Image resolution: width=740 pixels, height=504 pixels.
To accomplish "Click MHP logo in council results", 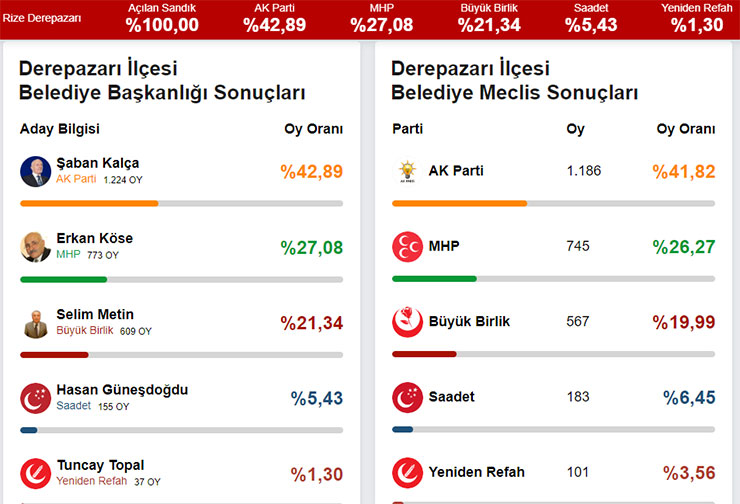I will [x=407, y=247].
